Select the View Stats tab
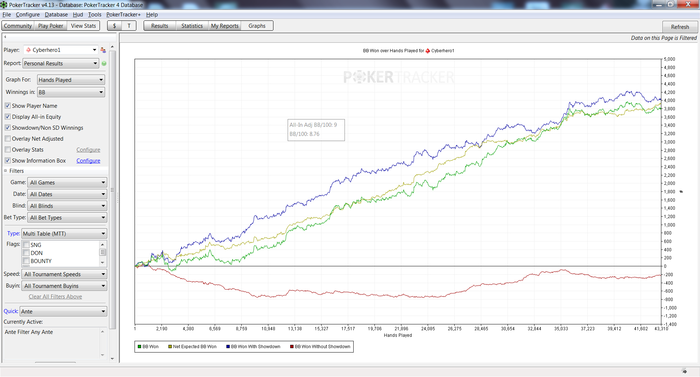Viewport: 700px width, 377px height. (x=83, y=26)
